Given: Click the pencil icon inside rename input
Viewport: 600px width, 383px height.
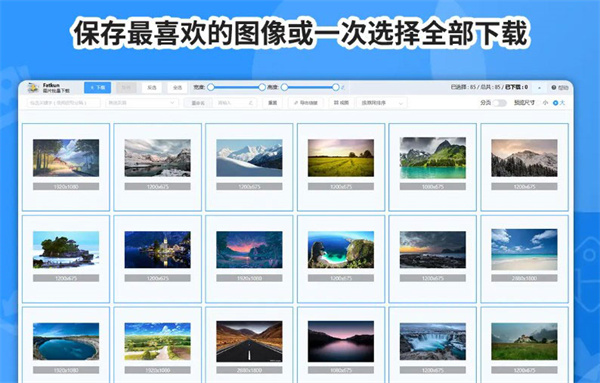Looking at the screenshot, I should point(251,103).
